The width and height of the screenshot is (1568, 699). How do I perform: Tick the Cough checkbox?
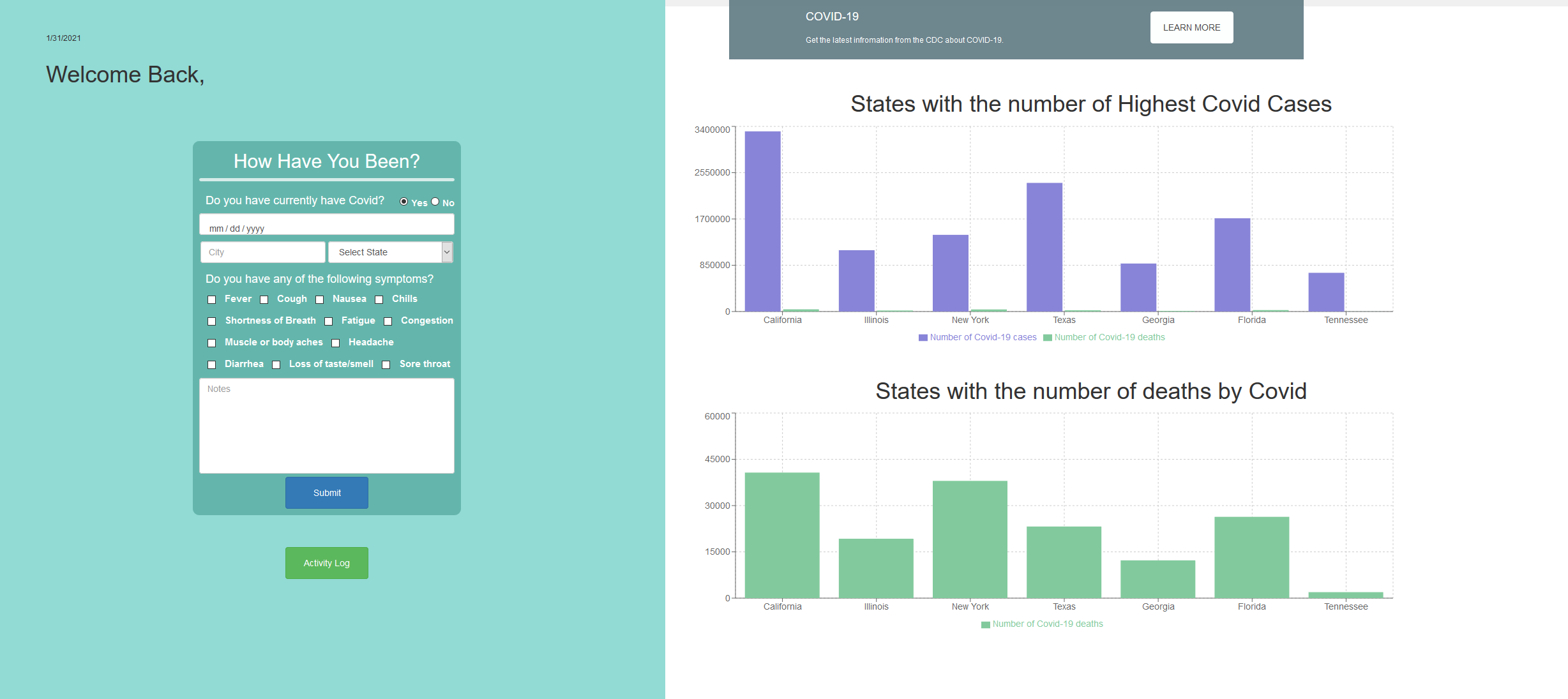tap(264, 300)
